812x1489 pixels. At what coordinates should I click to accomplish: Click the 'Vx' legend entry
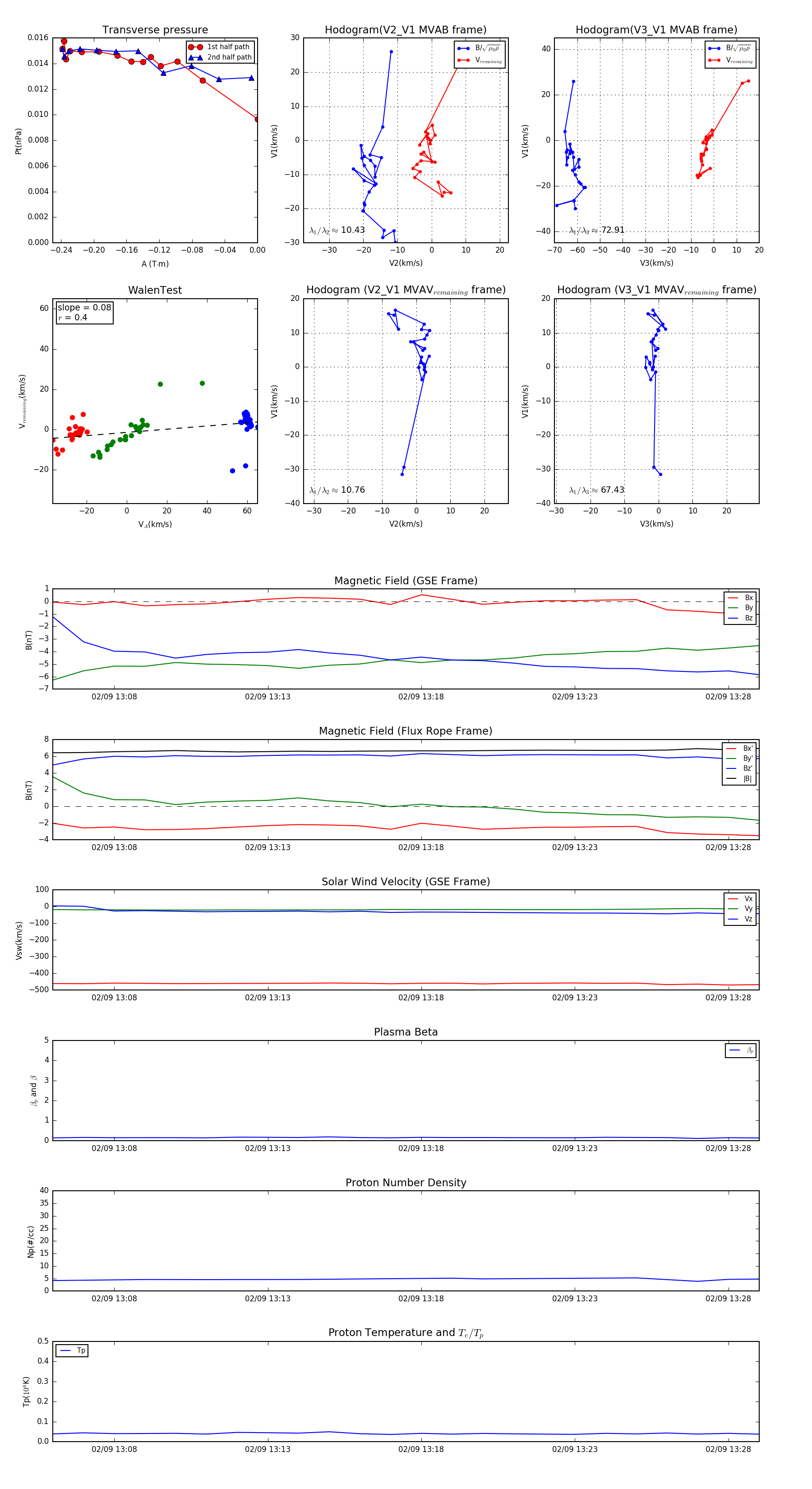pos(741,899)
